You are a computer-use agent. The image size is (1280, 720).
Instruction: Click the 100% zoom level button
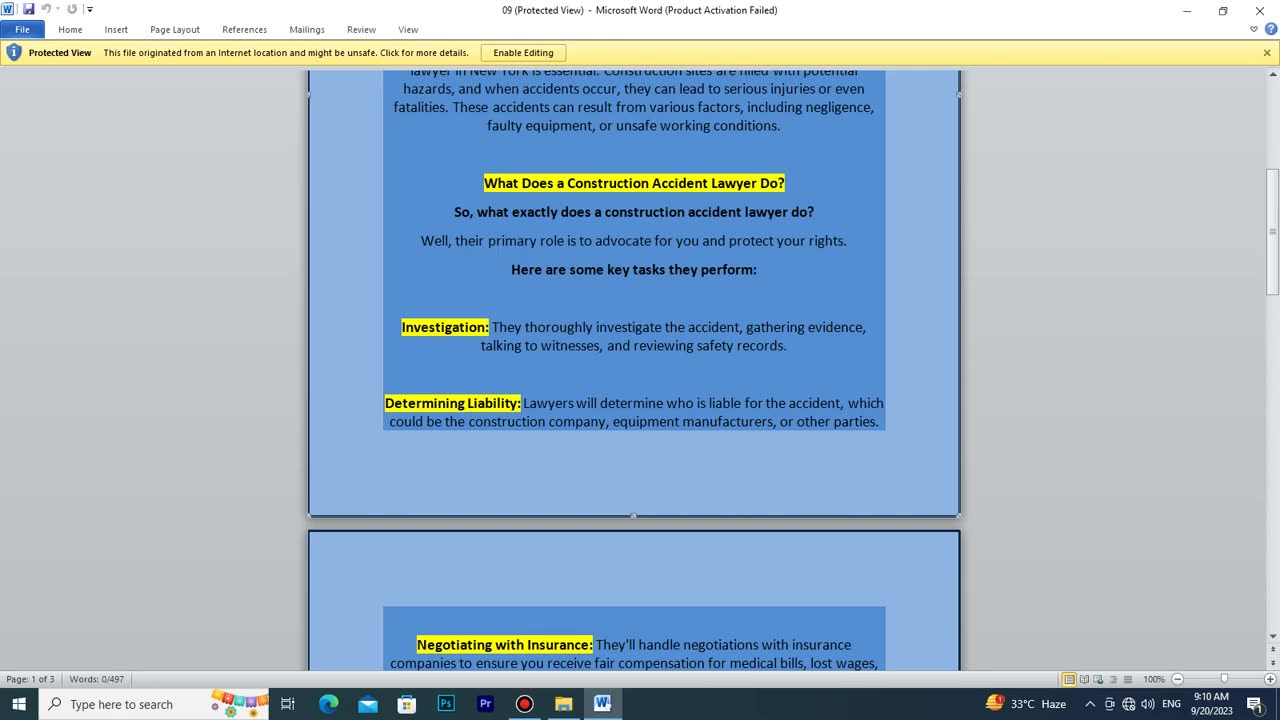tap(1153, 680)
